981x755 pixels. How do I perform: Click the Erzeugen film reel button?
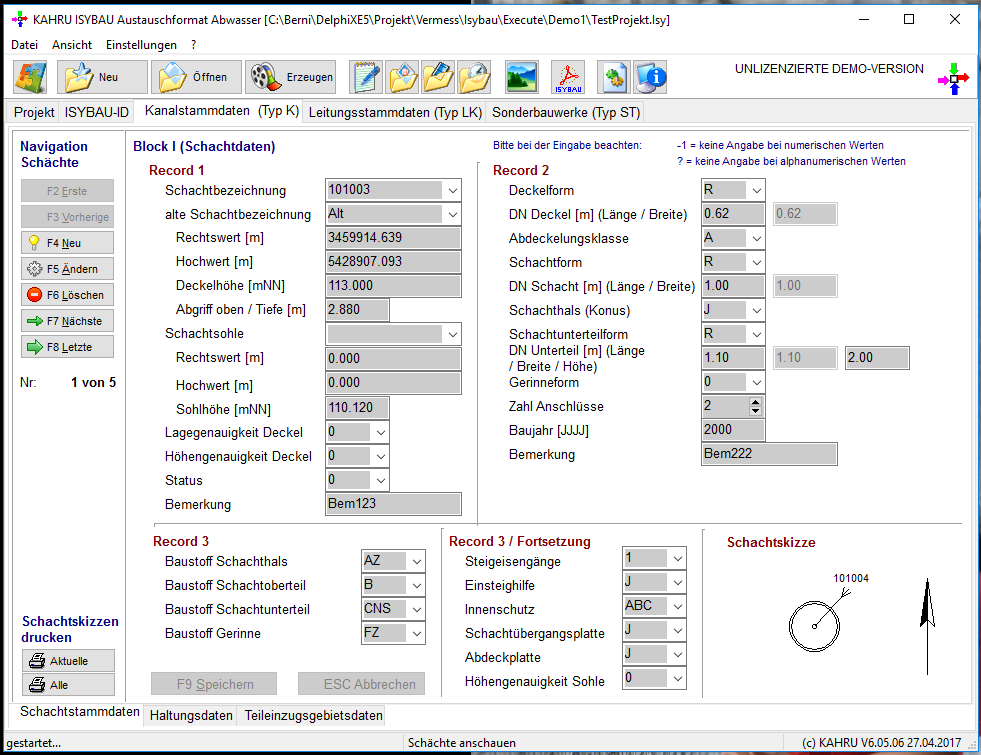coord(291,77)
